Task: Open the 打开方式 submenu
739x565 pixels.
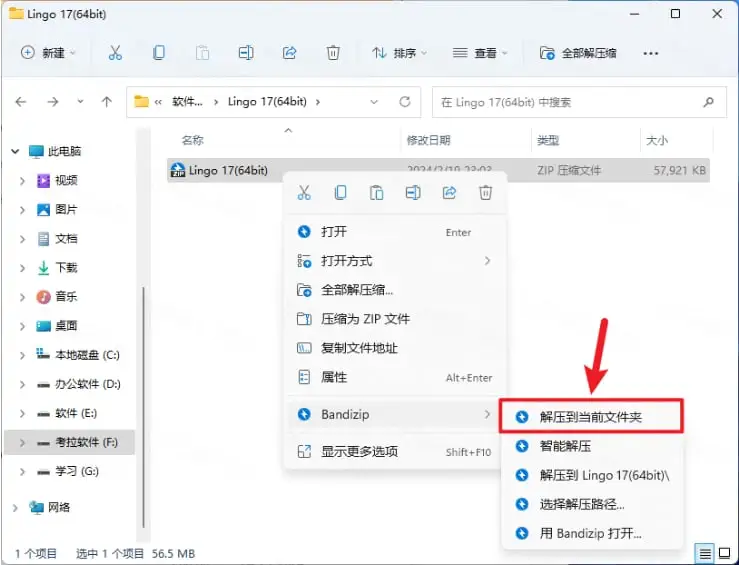Action: (x=395, y=261)
